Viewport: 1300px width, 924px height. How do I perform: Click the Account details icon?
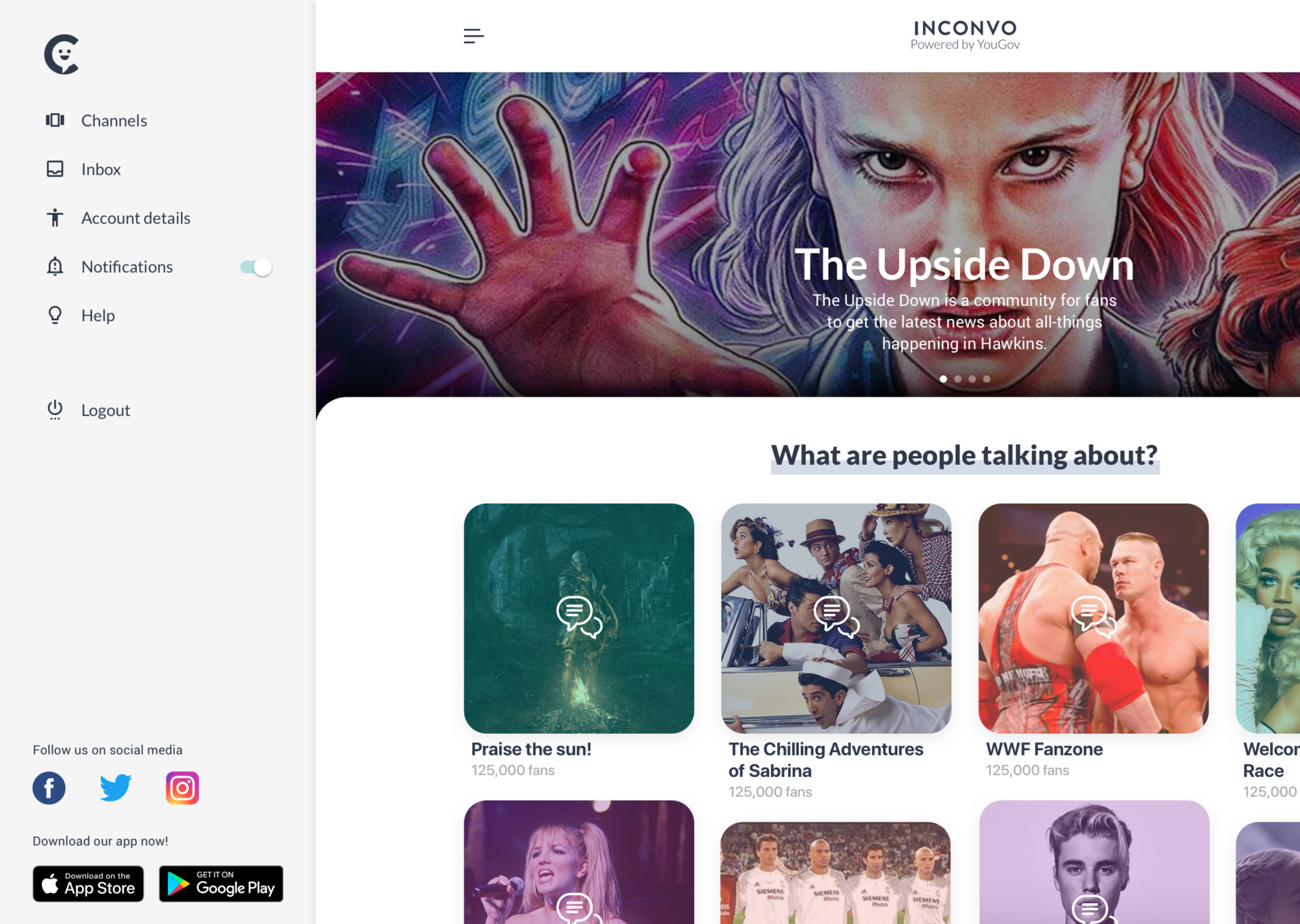(55, 217)
